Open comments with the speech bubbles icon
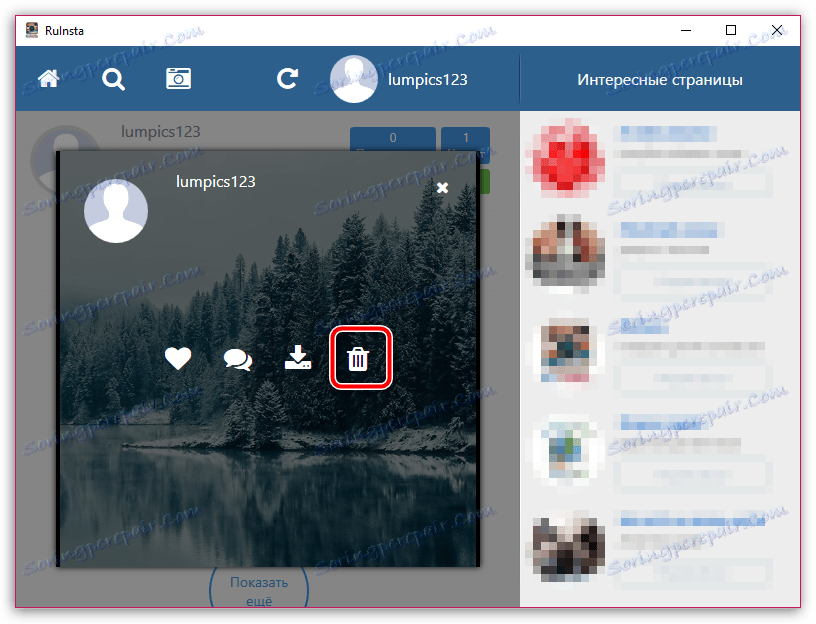Image resolution: width=816 pixels, height=624 pixels. pos(238,359)
